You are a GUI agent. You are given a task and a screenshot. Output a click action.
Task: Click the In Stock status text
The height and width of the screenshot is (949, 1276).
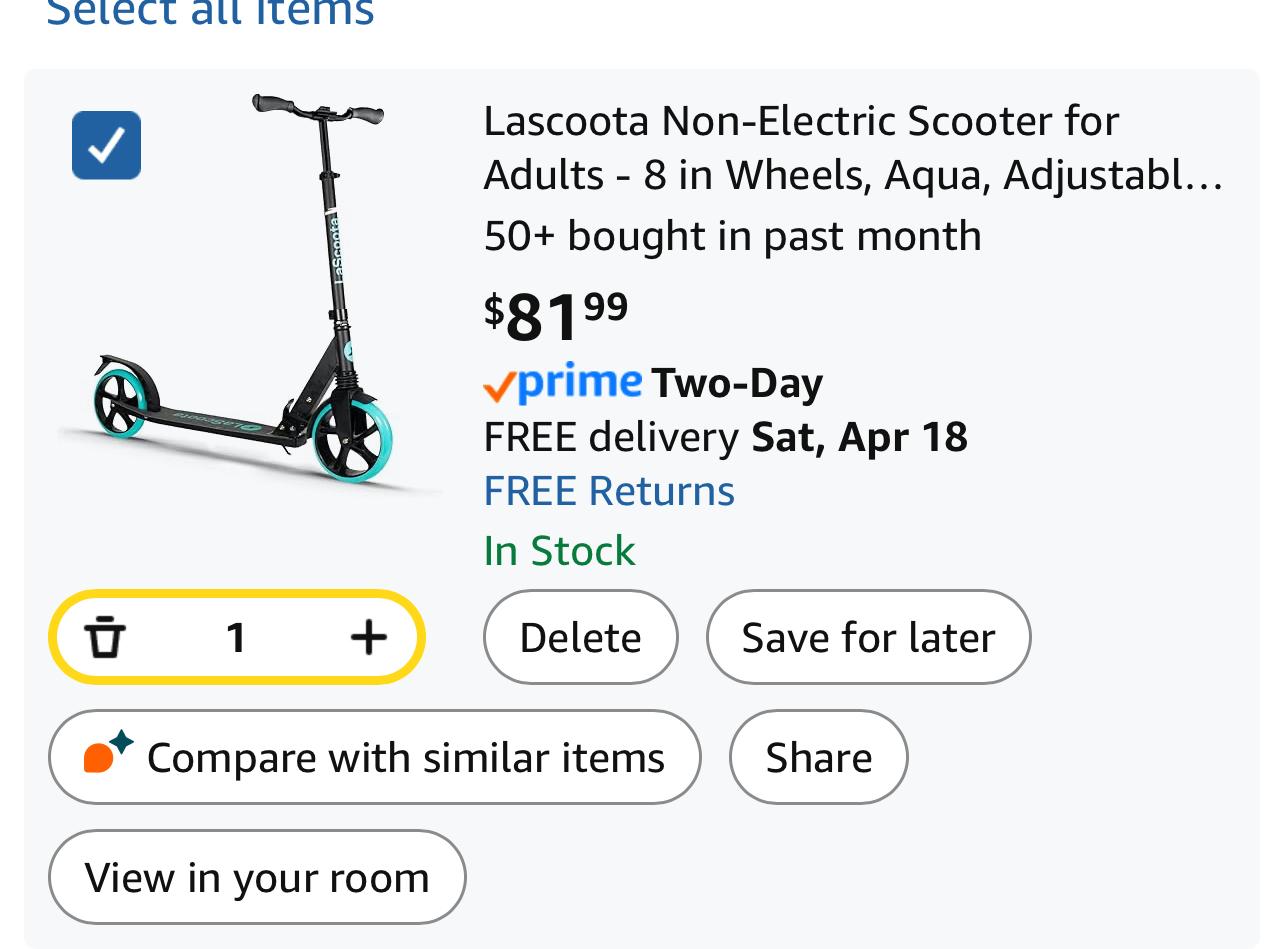[559, 551]
